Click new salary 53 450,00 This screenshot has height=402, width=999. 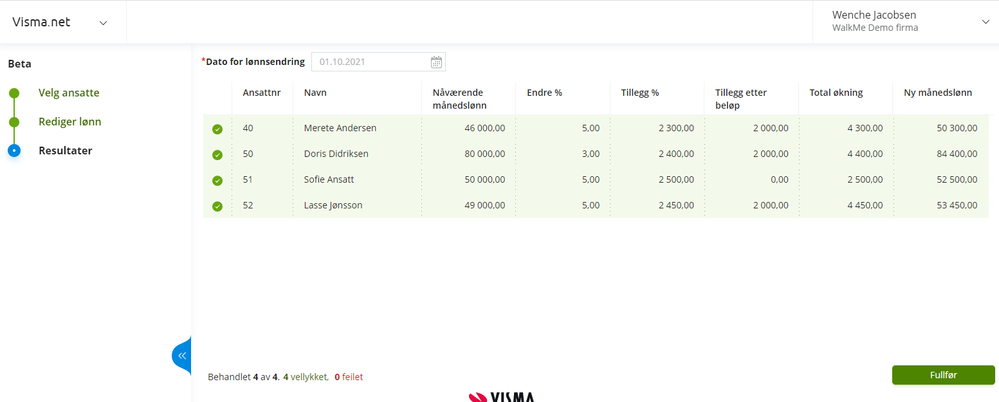click(x=956, y=205)
